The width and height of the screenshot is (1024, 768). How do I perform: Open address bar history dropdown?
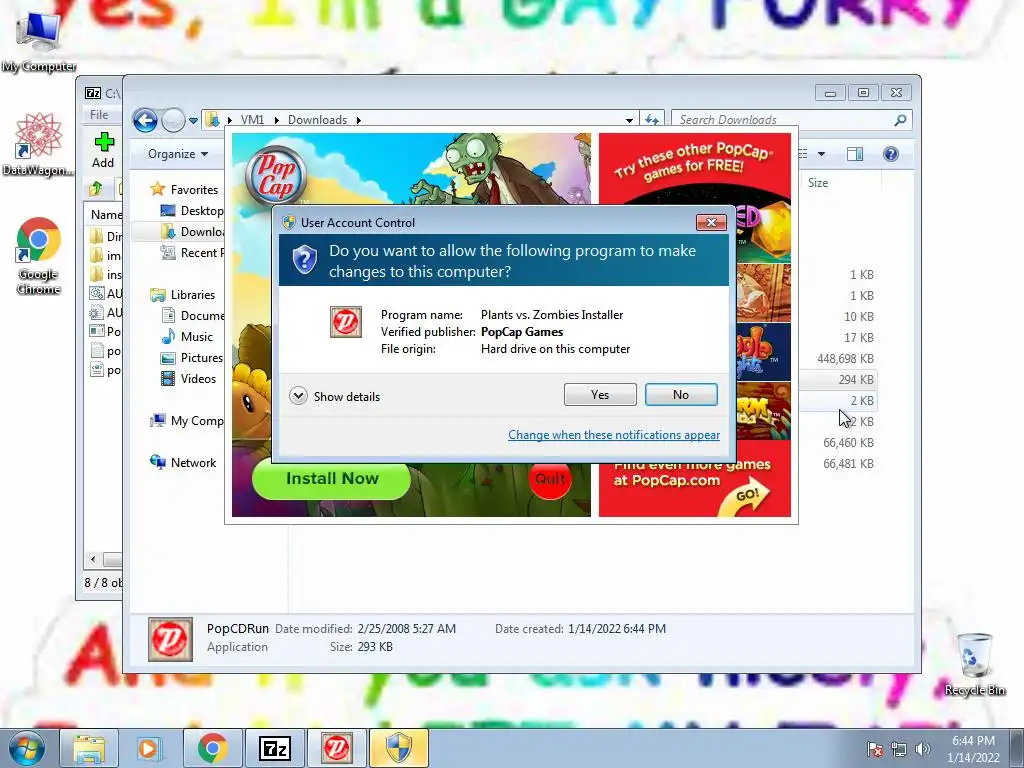pyautogui.click(x=629, y=120)
